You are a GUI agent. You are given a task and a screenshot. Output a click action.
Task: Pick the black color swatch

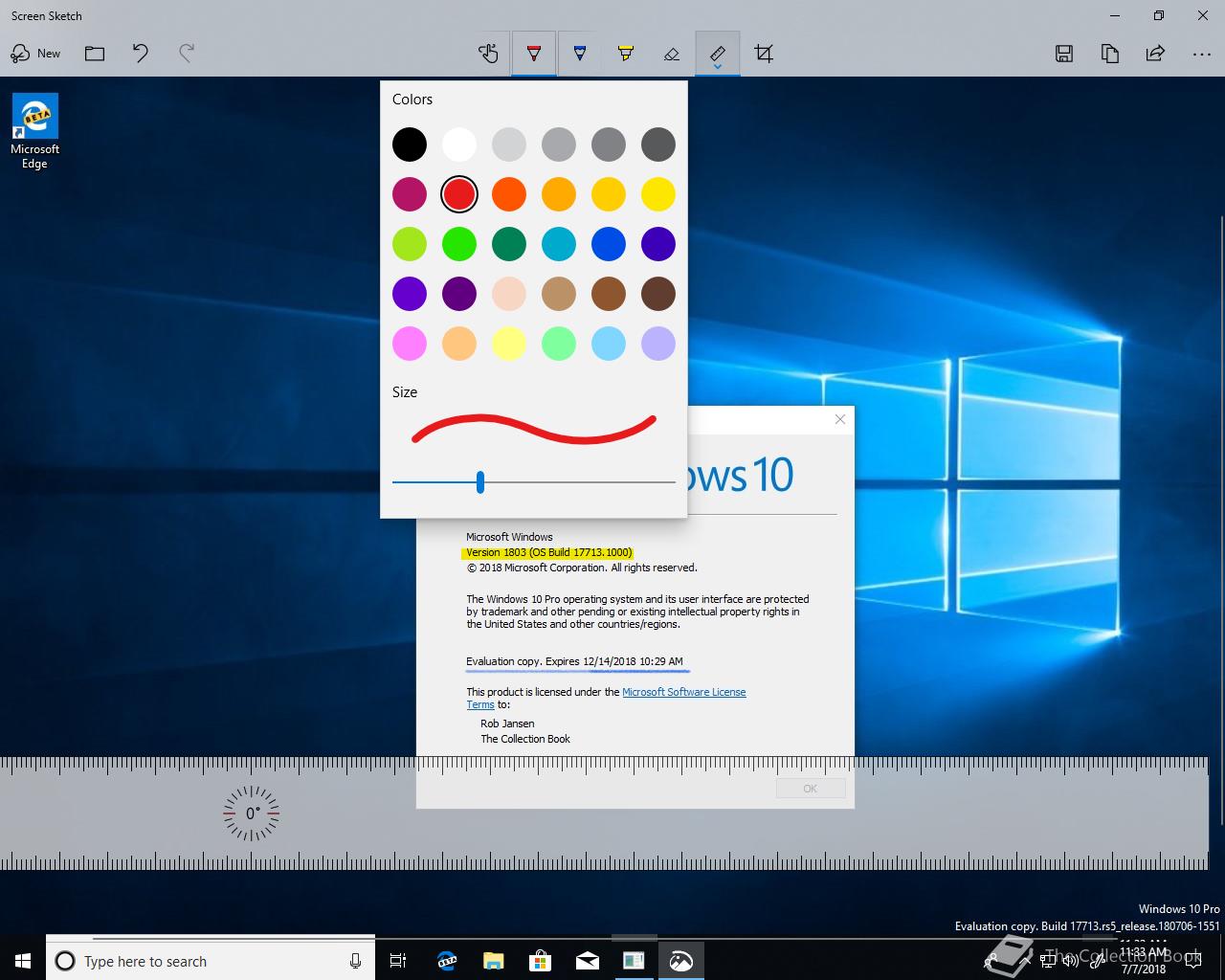(410, 145)
